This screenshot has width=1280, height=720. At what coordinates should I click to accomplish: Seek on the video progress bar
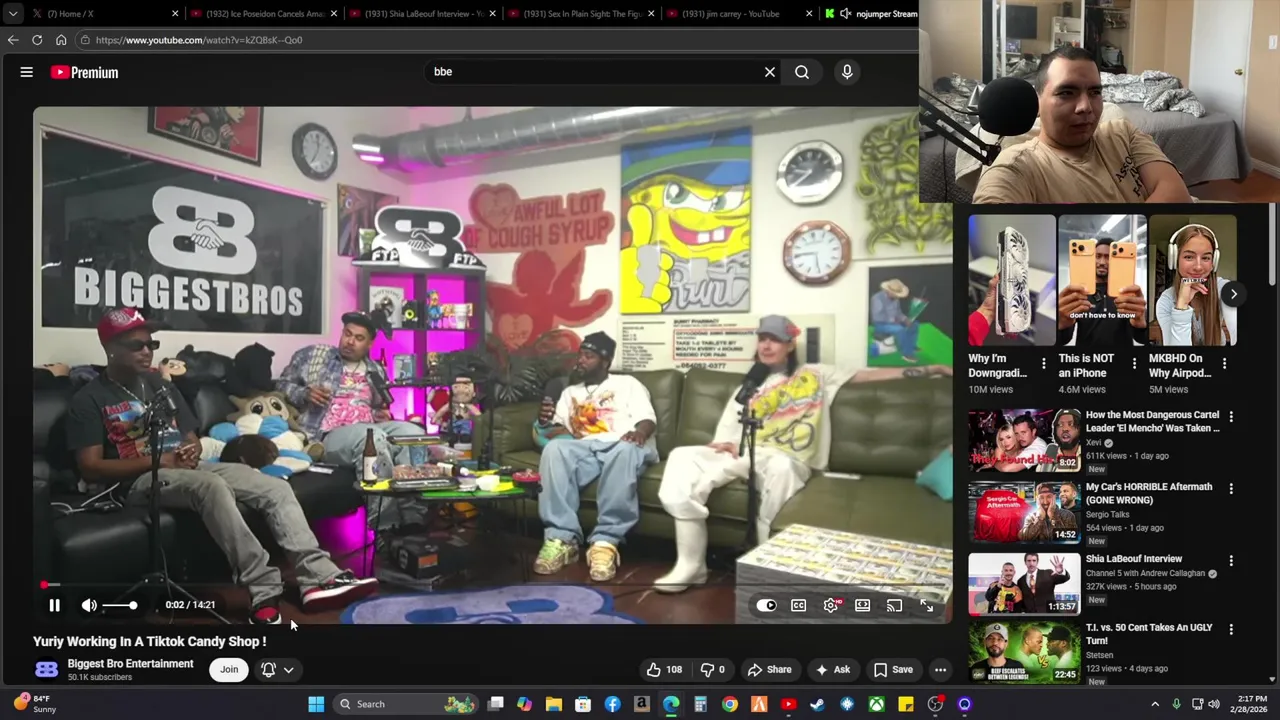point(493,585)
